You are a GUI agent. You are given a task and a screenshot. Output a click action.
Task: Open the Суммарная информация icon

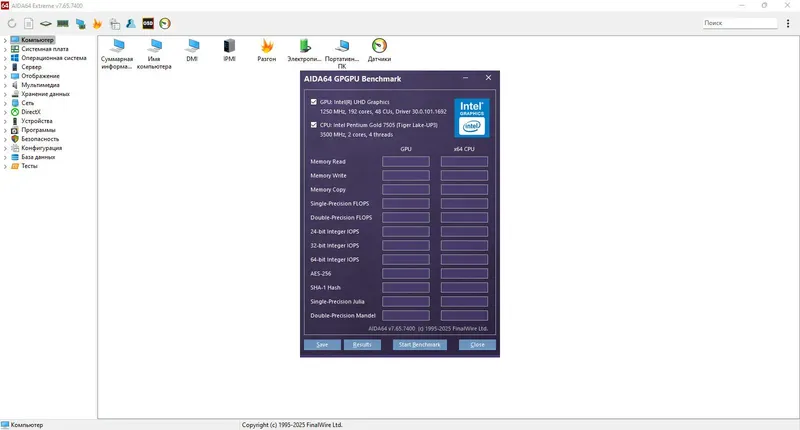pos(117,54)
